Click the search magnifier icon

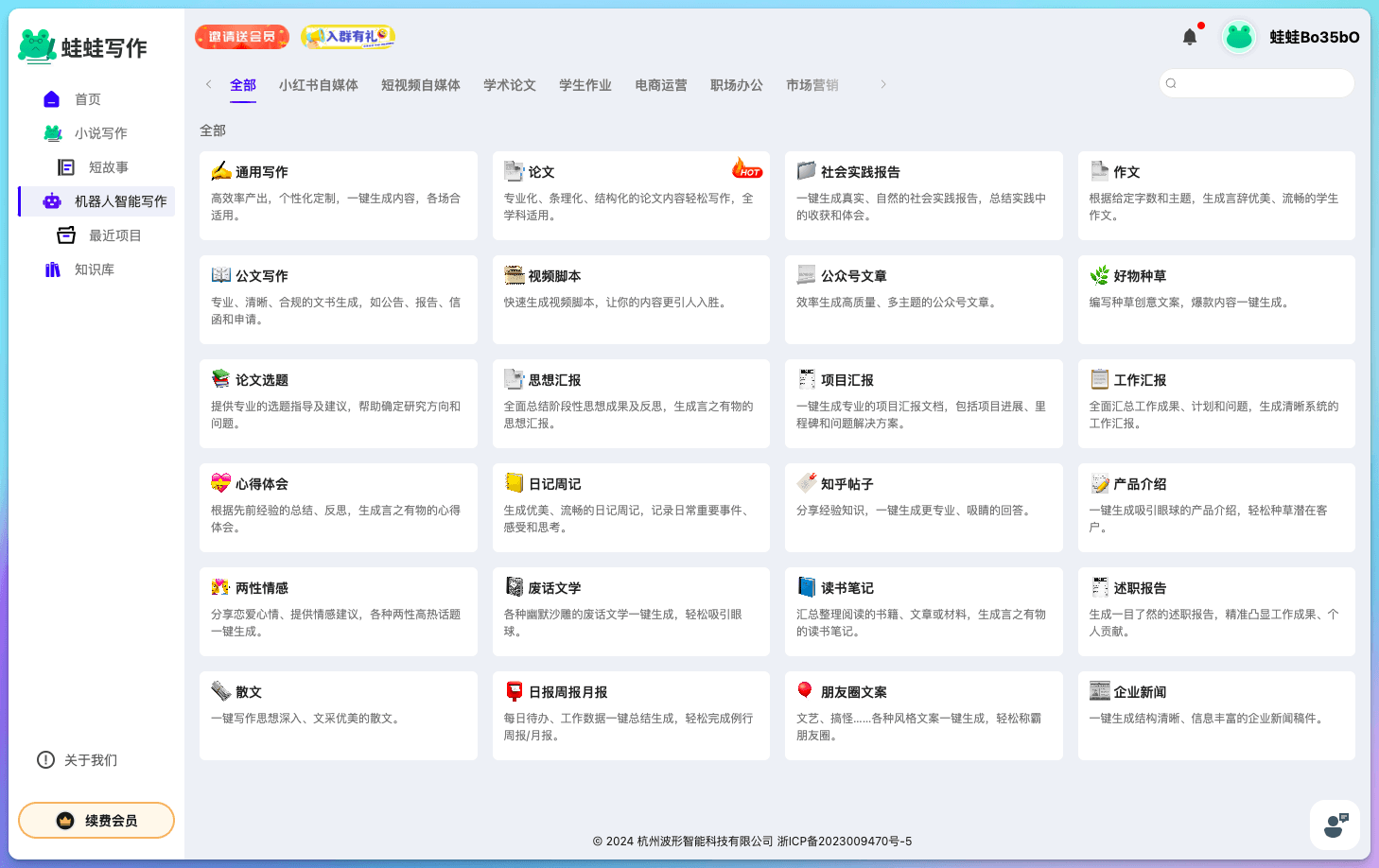pyautogui.click(x=1171, y=83)
